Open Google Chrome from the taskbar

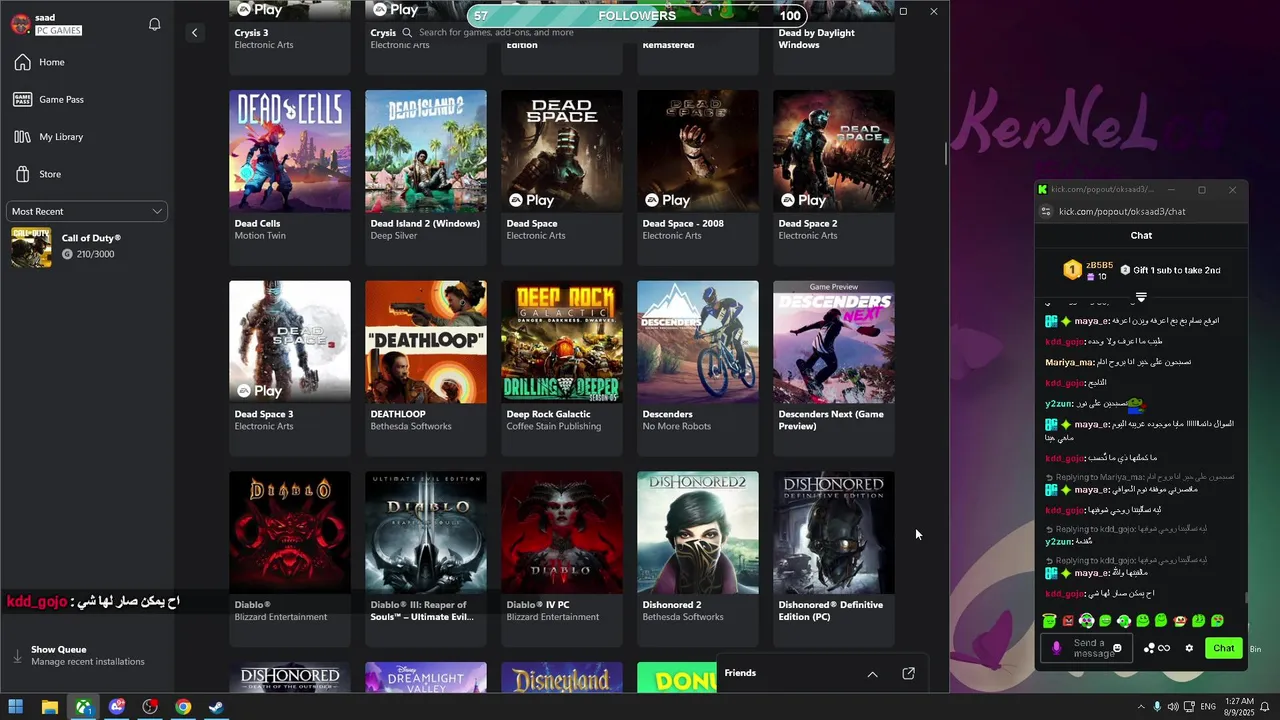(183, 707)
